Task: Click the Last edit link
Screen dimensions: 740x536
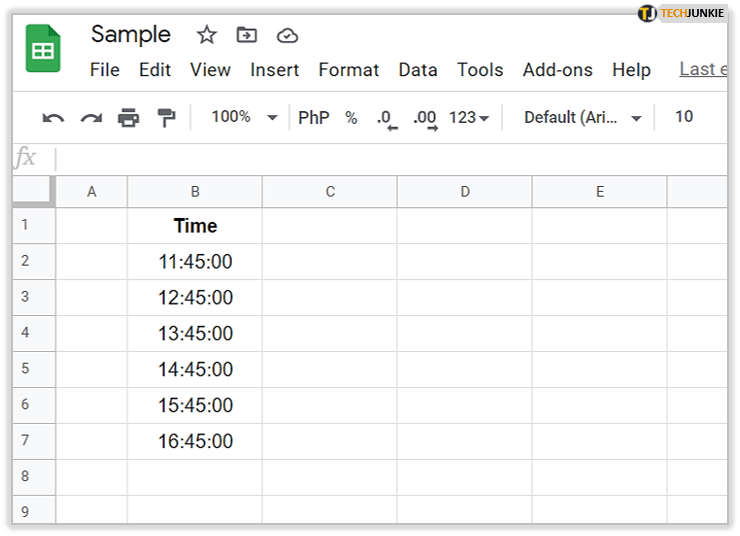Action: (699, 69)
